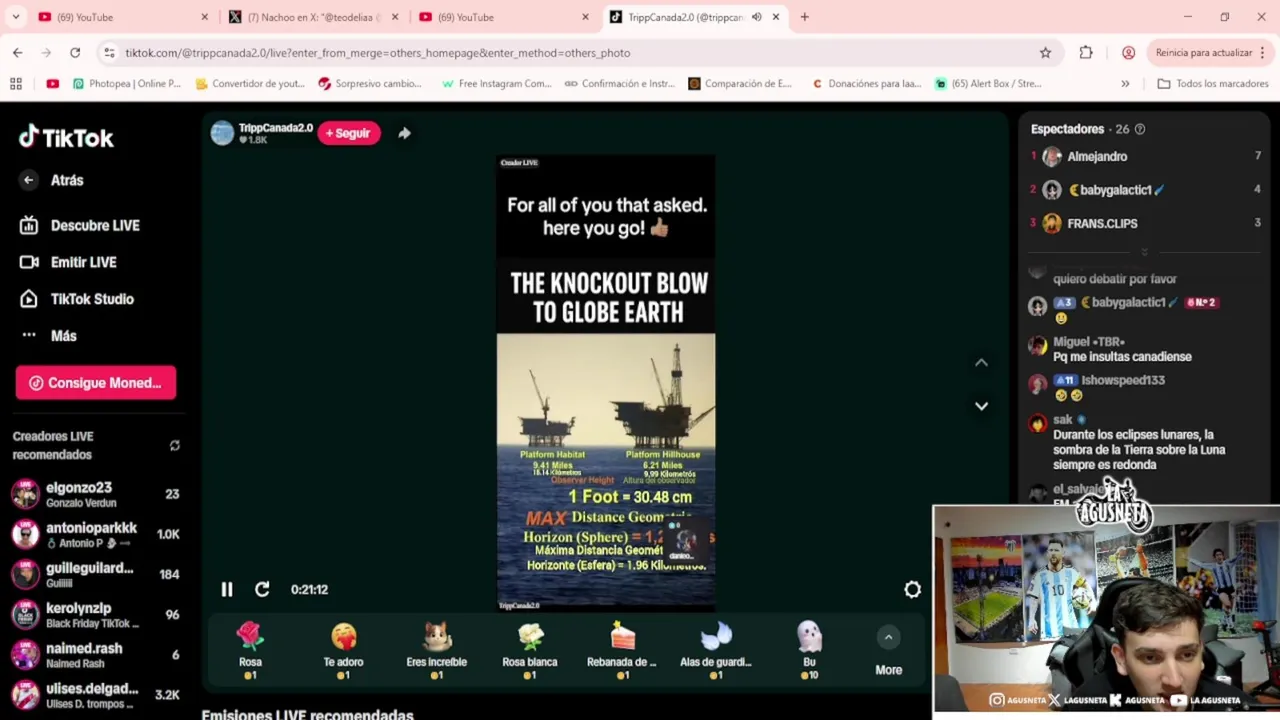Expand the viewers ranking list
Image resolution: width=1280 pixels, height=720 pixels.
(1144, 252)
